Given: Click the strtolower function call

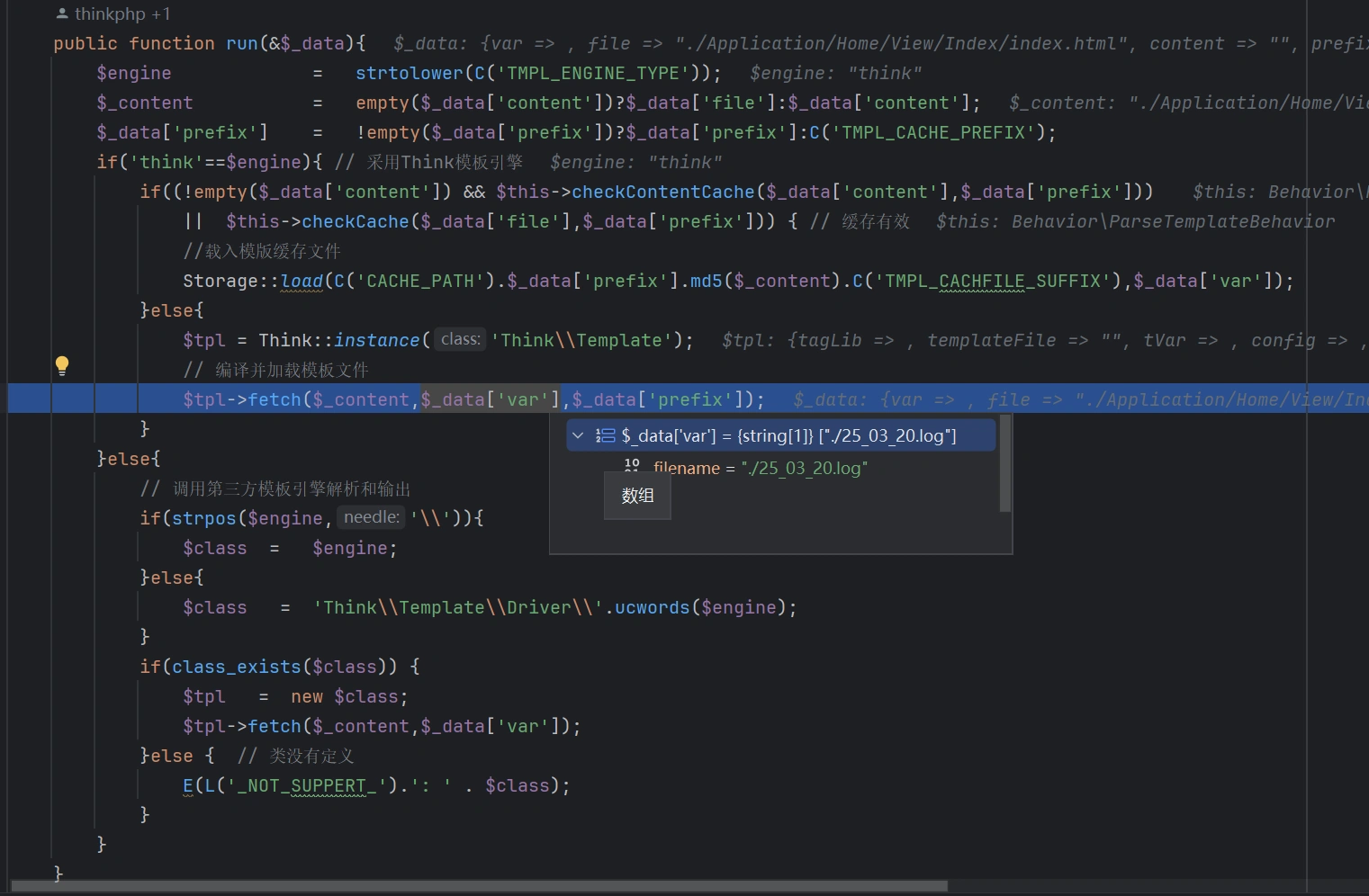Looking at the screenshot, I should (409, 73).
